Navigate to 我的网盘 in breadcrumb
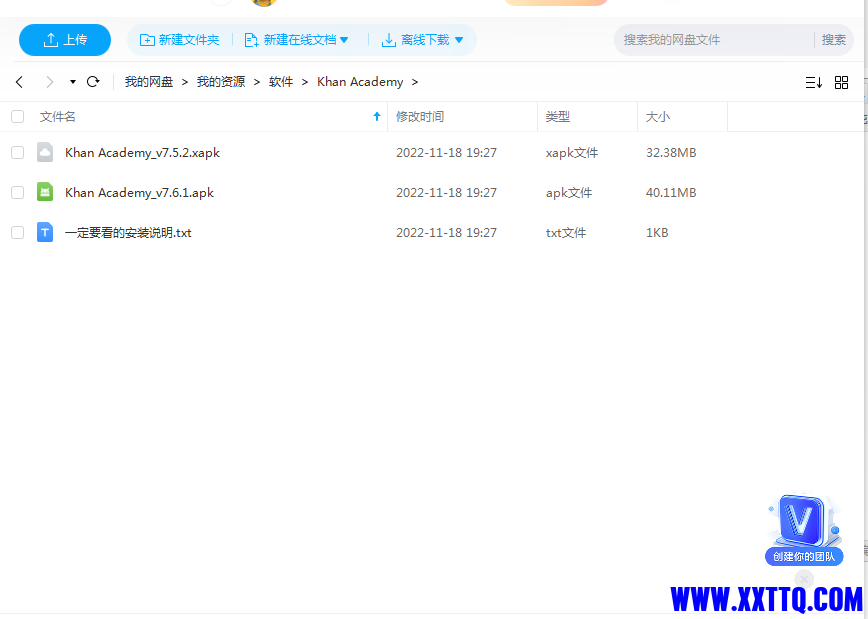Screen dimensions: 868x619 point(149,82)
